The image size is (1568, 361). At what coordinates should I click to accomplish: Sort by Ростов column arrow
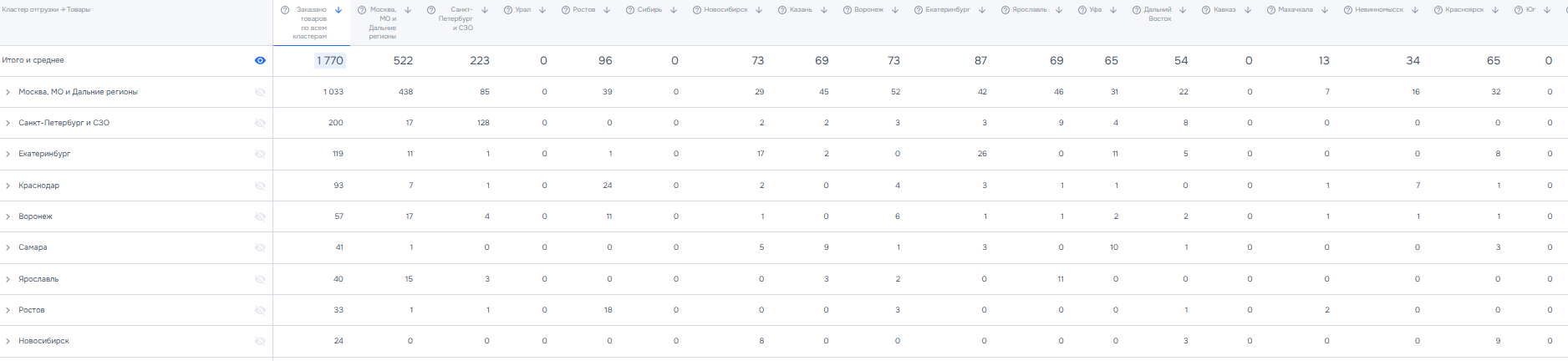pyautogui.click(x=607, y=10)
